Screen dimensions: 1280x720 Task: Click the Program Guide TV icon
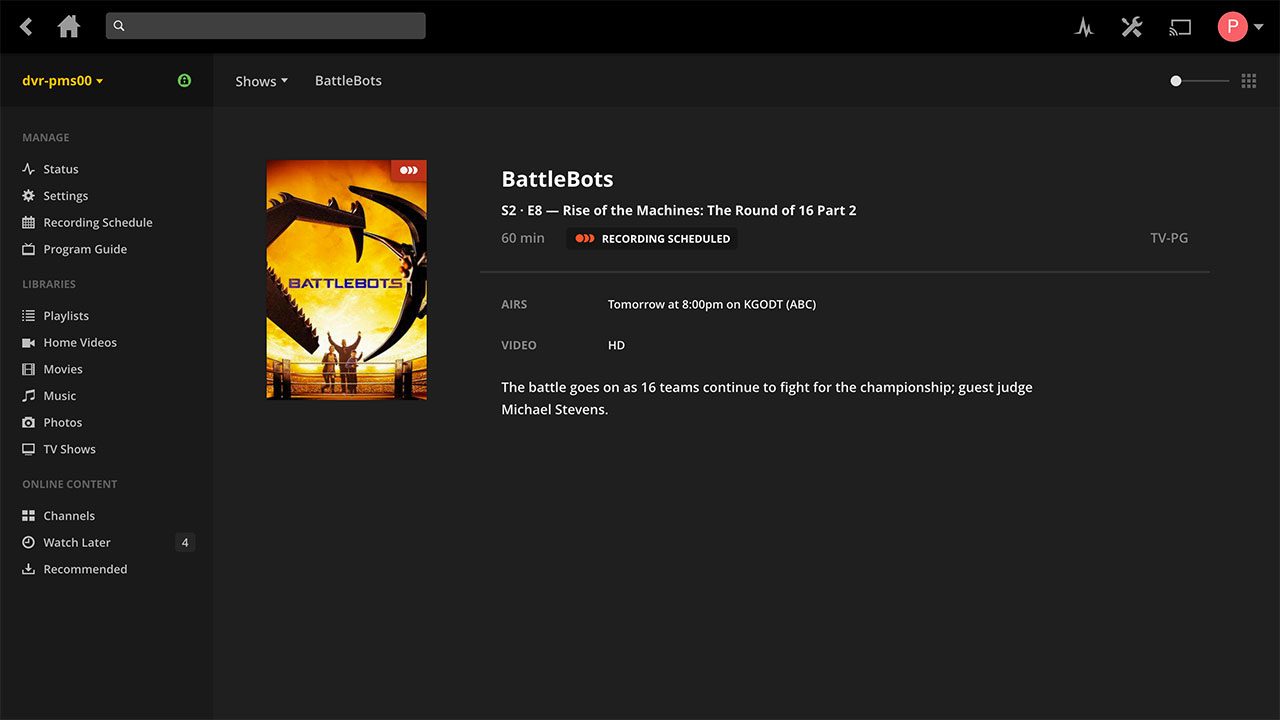coord(29,250)
